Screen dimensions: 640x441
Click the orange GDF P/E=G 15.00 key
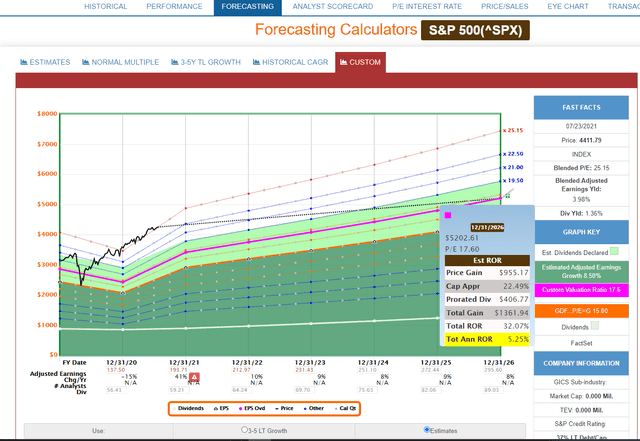click(581, 311)
